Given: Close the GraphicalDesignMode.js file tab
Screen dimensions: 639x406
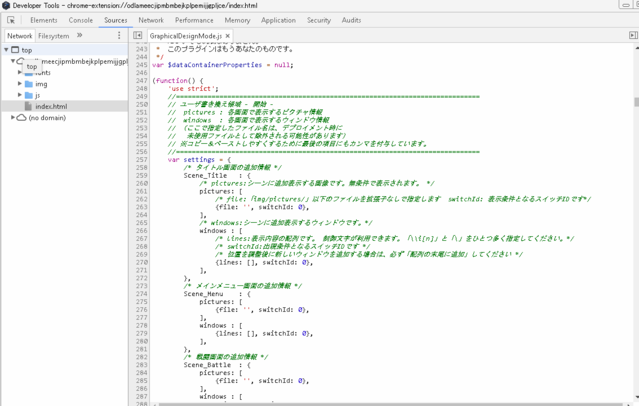Looking at the screenshot, I should pos(228,36).
